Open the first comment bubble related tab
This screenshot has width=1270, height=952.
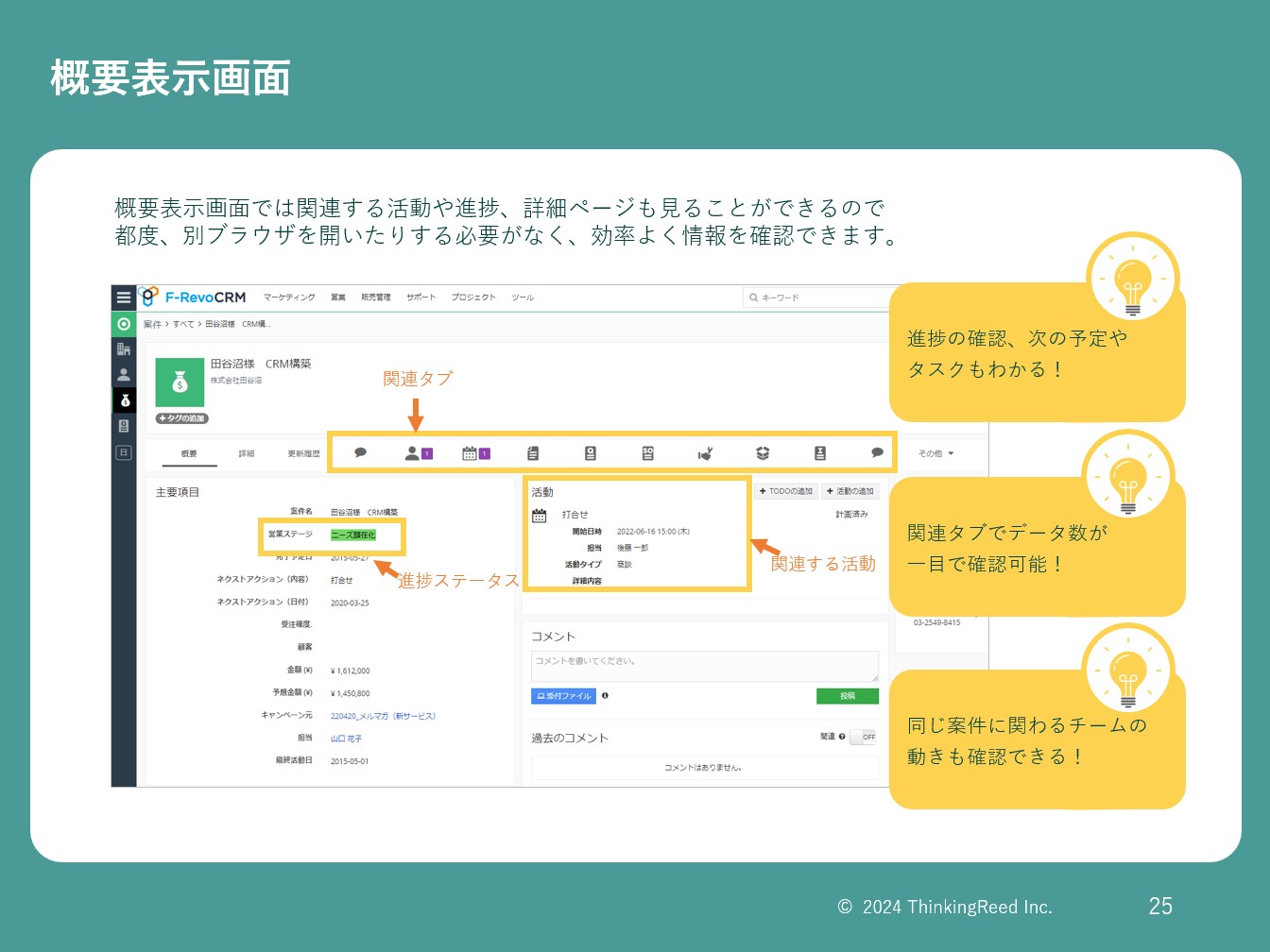(x=360, y=453)
